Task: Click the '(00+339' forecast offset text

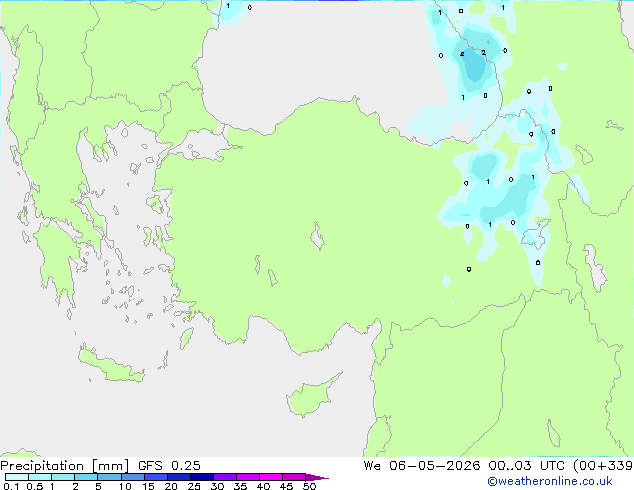Action: point(603,466)
